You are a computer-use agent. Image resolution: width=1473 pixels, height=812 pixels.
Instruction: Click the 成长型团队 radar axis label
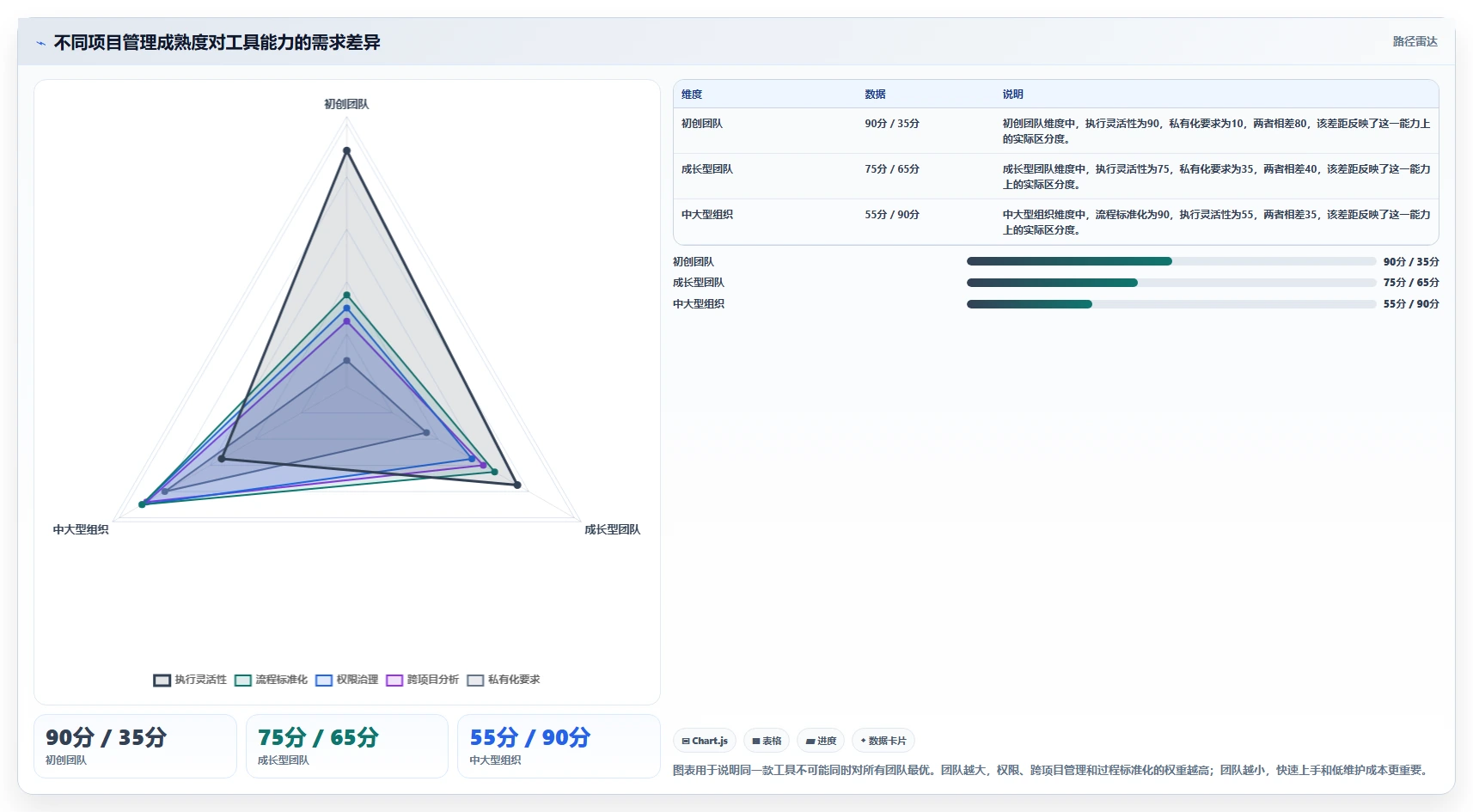(x=613, y=529)
